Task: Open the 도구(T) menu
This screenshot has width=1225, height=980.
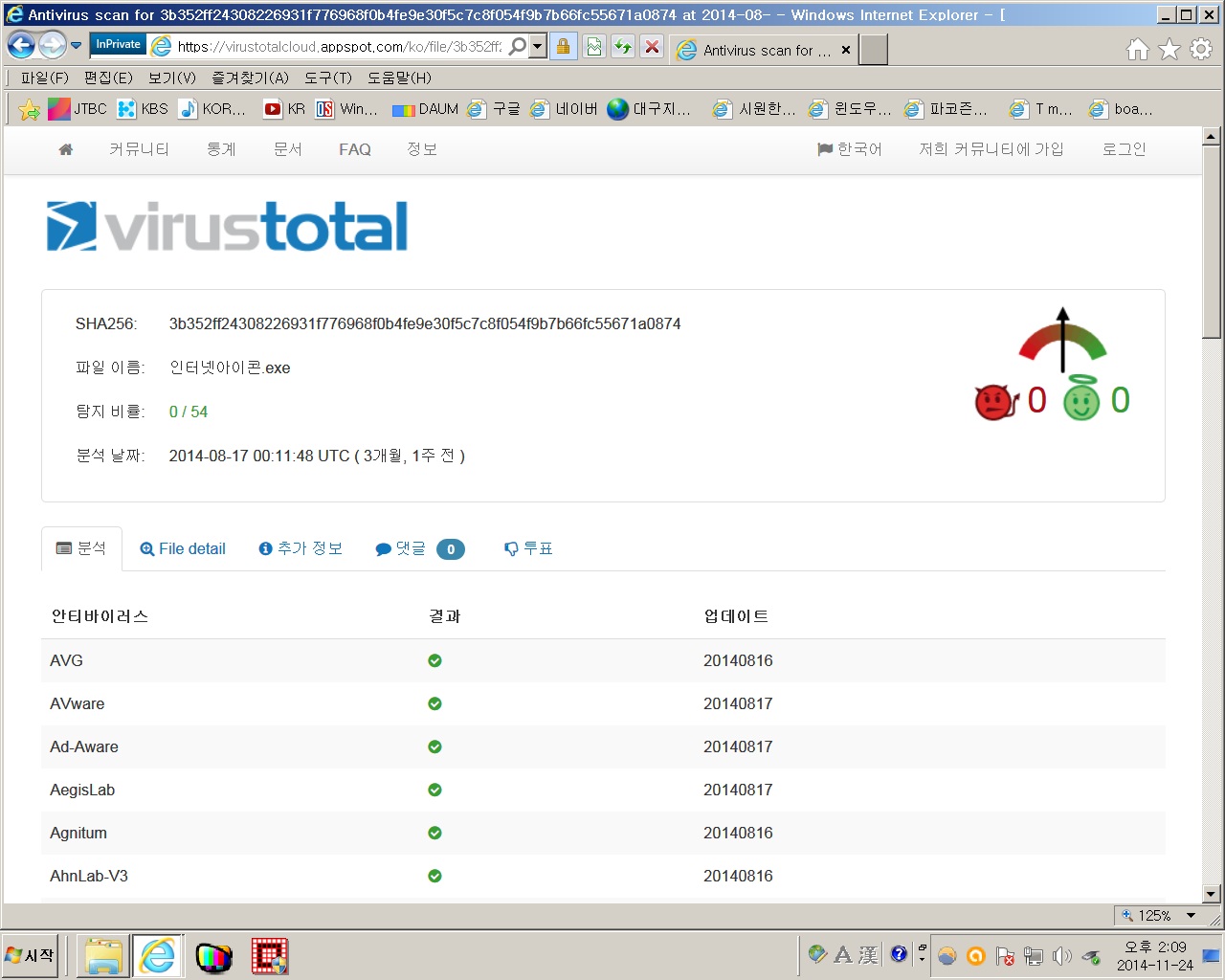Action: (328, 78)
